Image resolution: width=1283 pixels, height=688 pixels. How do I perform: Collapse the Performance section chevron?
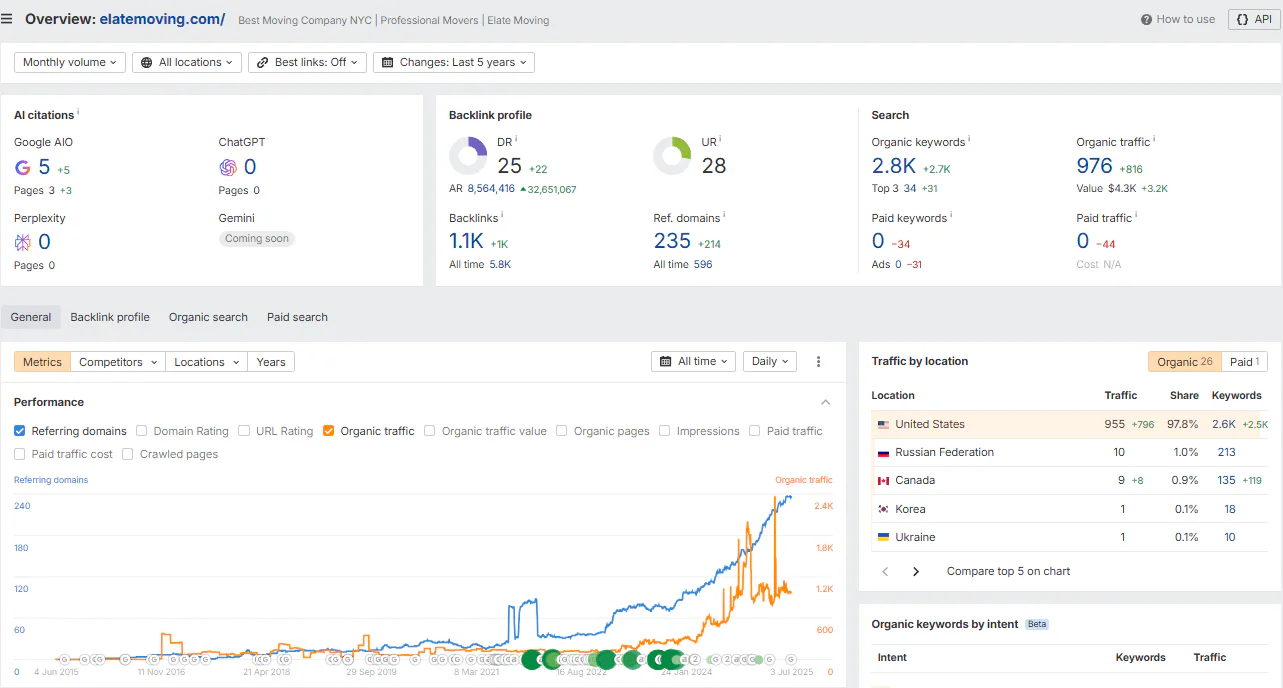(826, 402)
